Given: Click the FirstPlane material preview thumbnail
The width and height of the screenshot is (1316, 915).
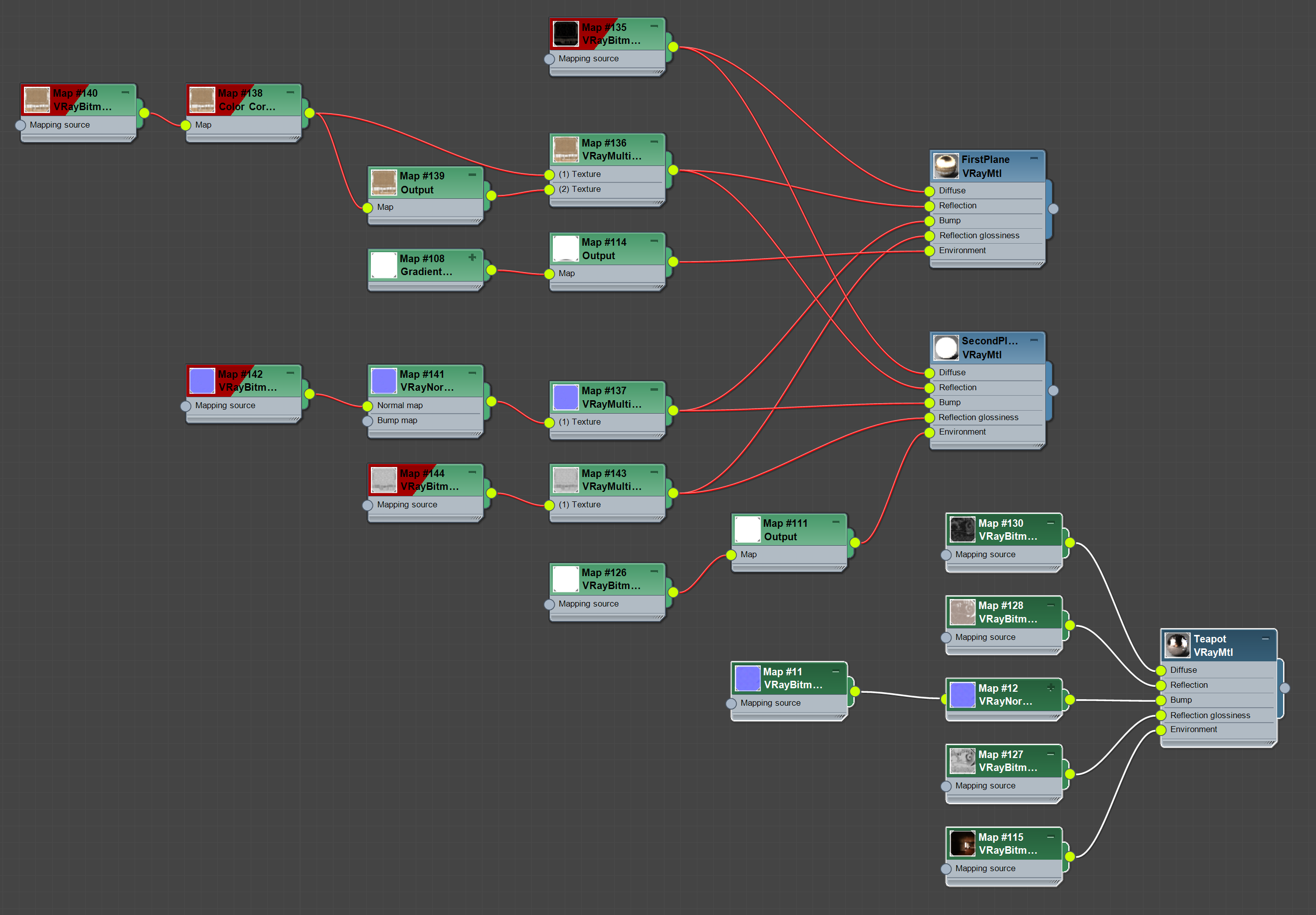Looking at the screenshot, I should click(x=946, y=166).
